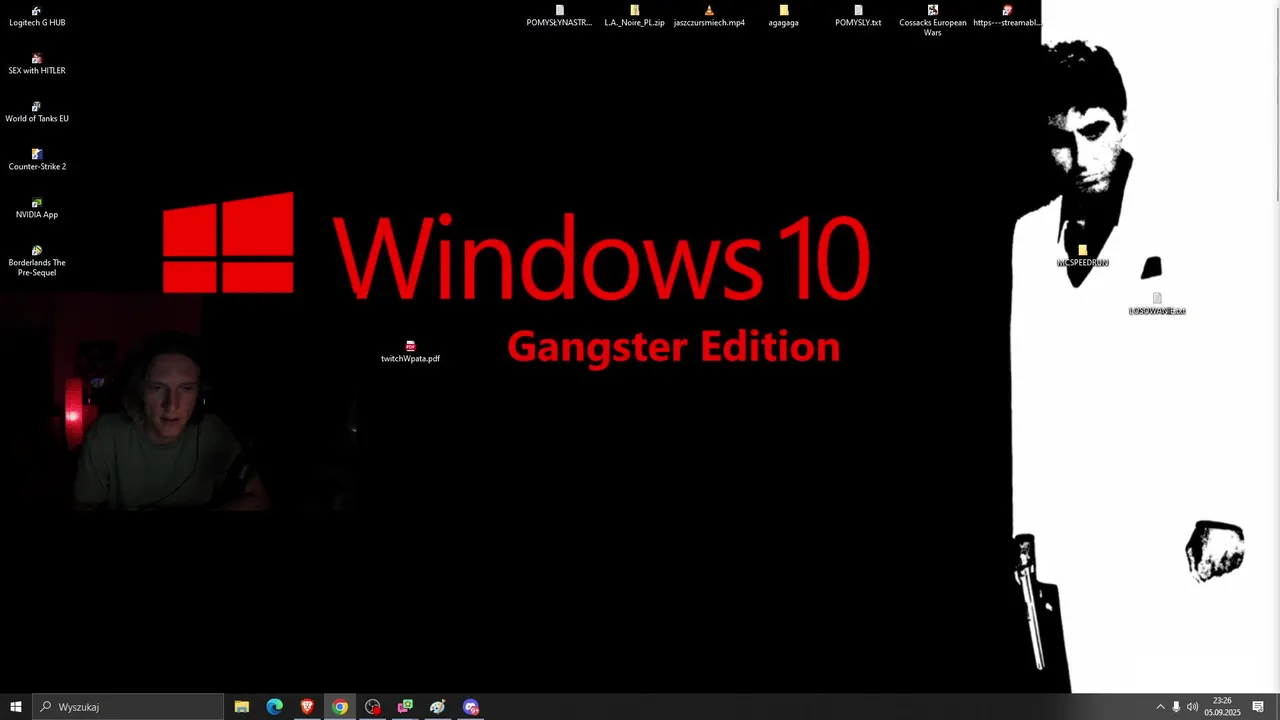Open the paint palette app in taskbar
The image size is (1280, 720).
pyautogui.click(x=438, y=707)
